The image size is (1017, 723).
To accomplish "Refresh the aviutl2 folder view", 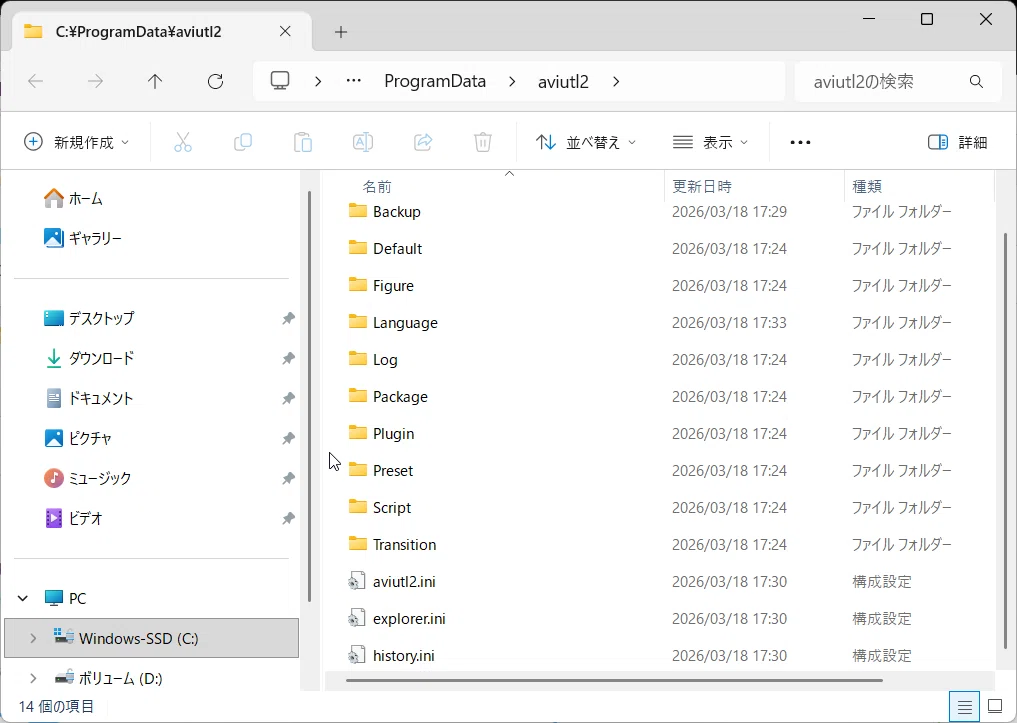I will [215, 82].
